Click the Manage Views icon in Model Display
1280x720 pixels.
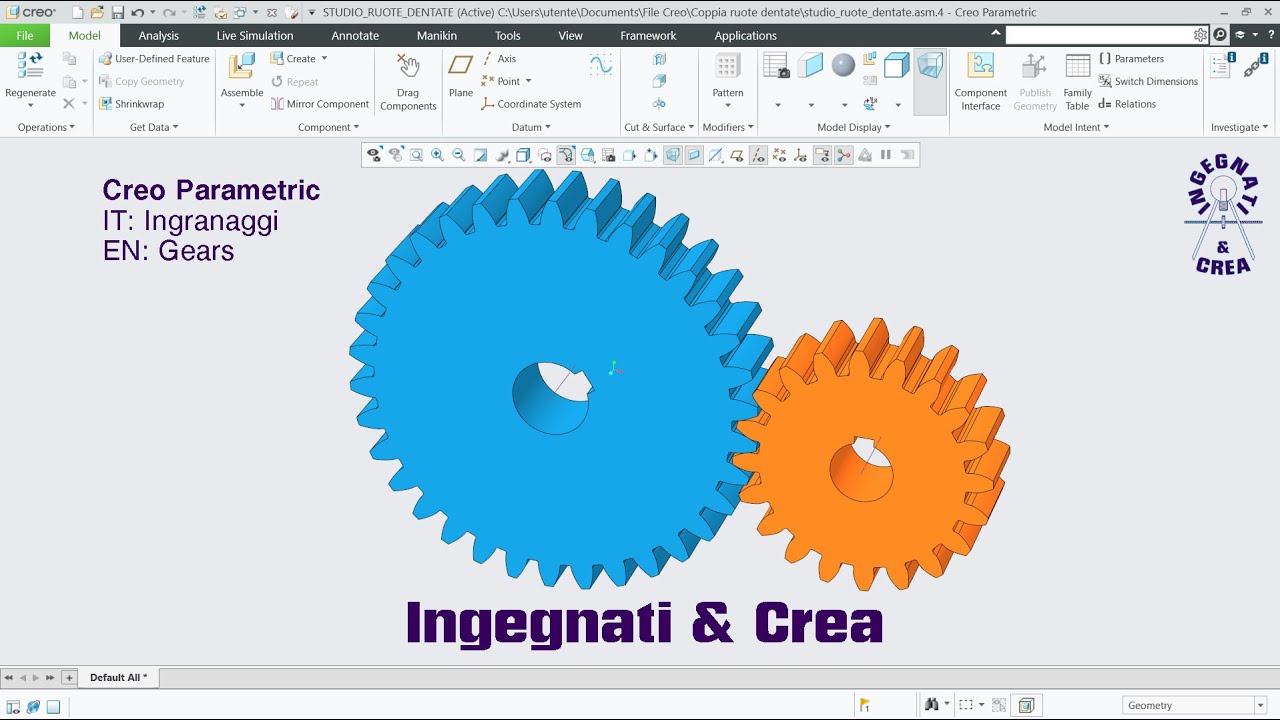click(x=777, y=66)
